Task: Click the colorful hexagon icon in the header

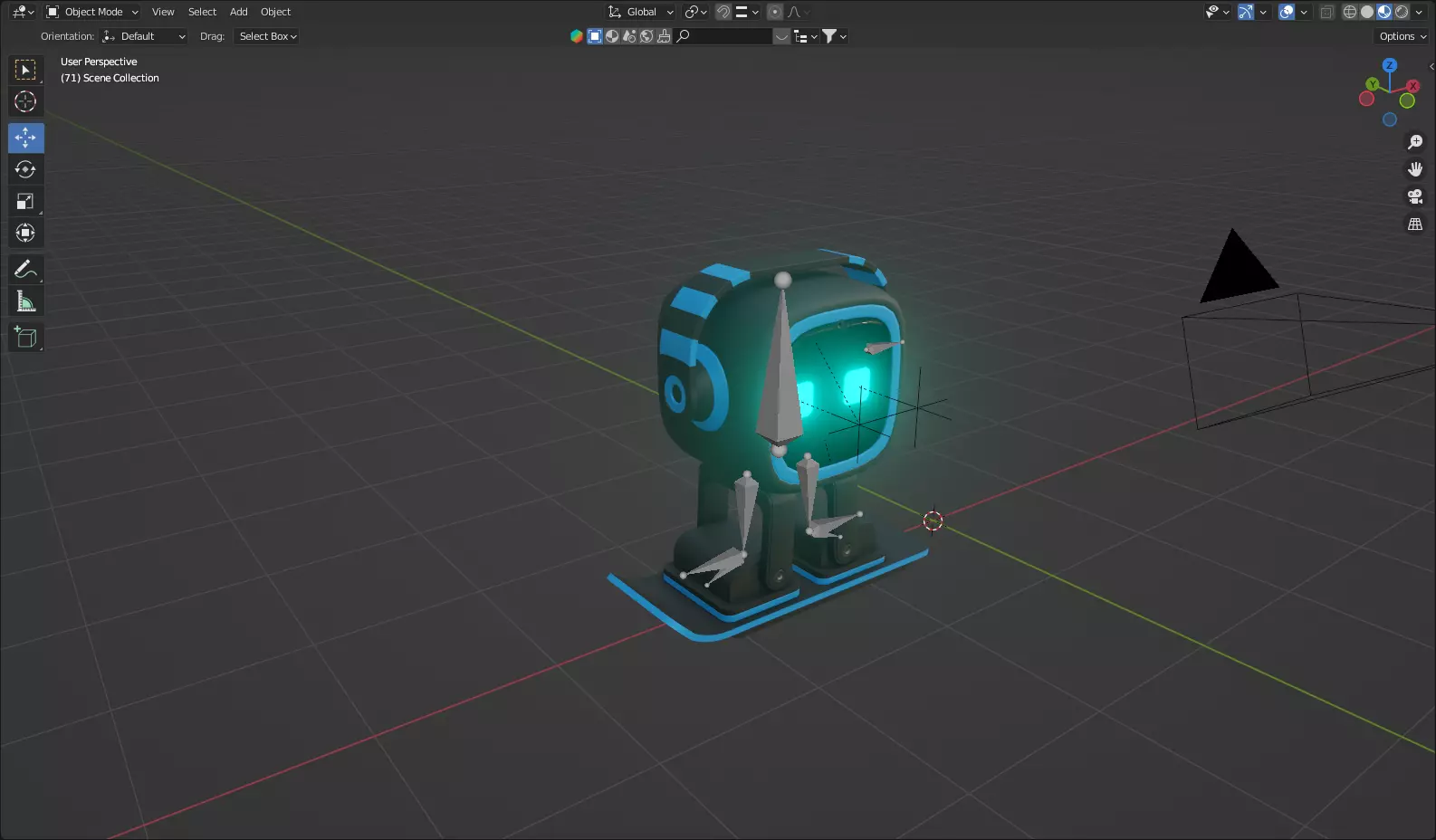Action: click(577, 36)
